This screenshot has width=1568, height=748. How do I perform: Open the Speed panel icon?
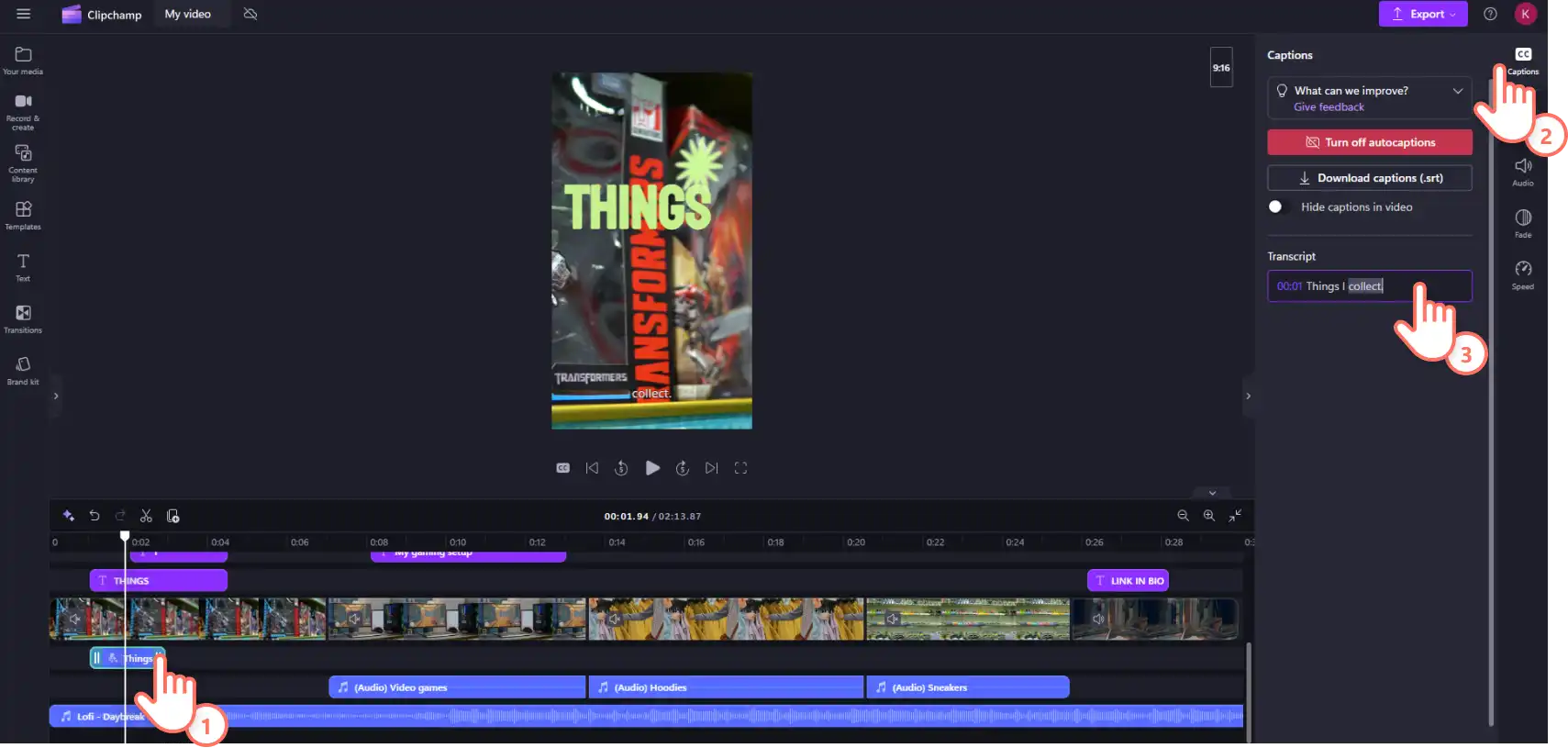(1523, 274)
